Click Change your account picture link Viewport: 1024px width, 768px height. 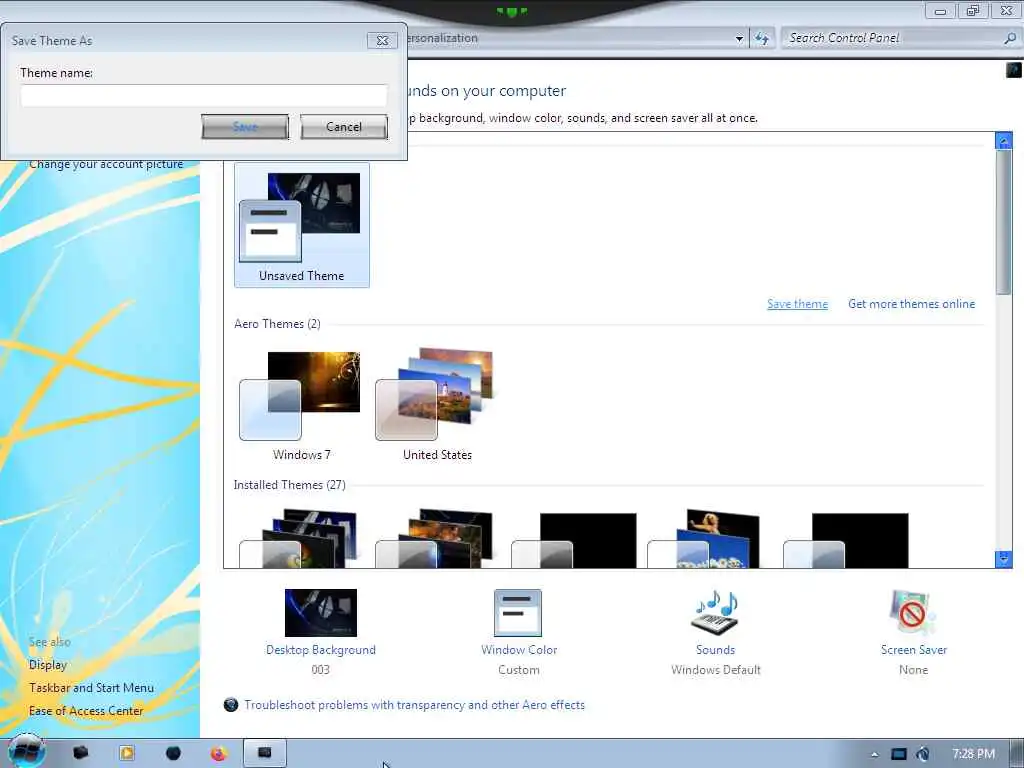coord(106,164)
